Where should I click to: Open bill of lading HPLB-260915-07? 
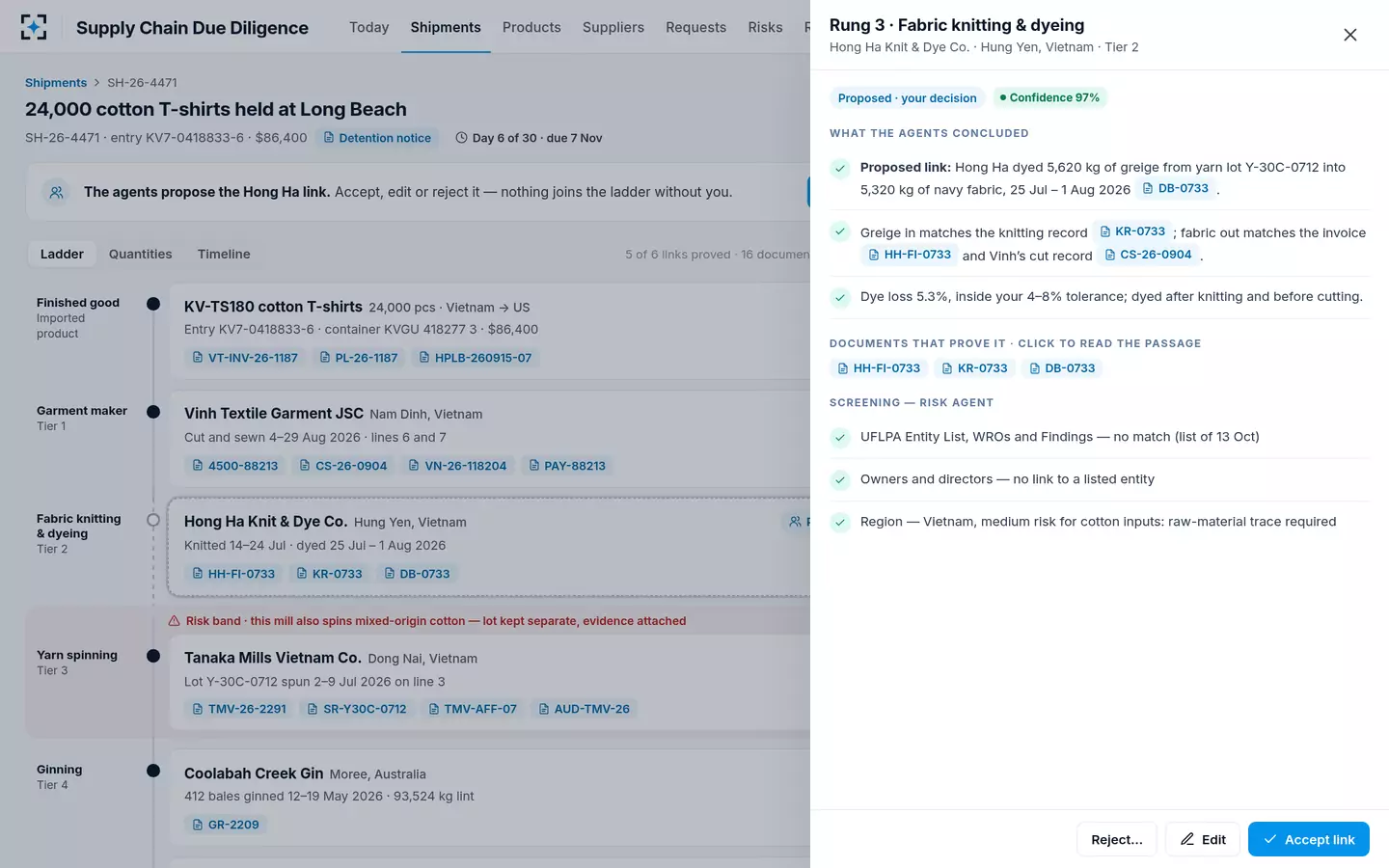pyautogui.click(x=474, y=358)
